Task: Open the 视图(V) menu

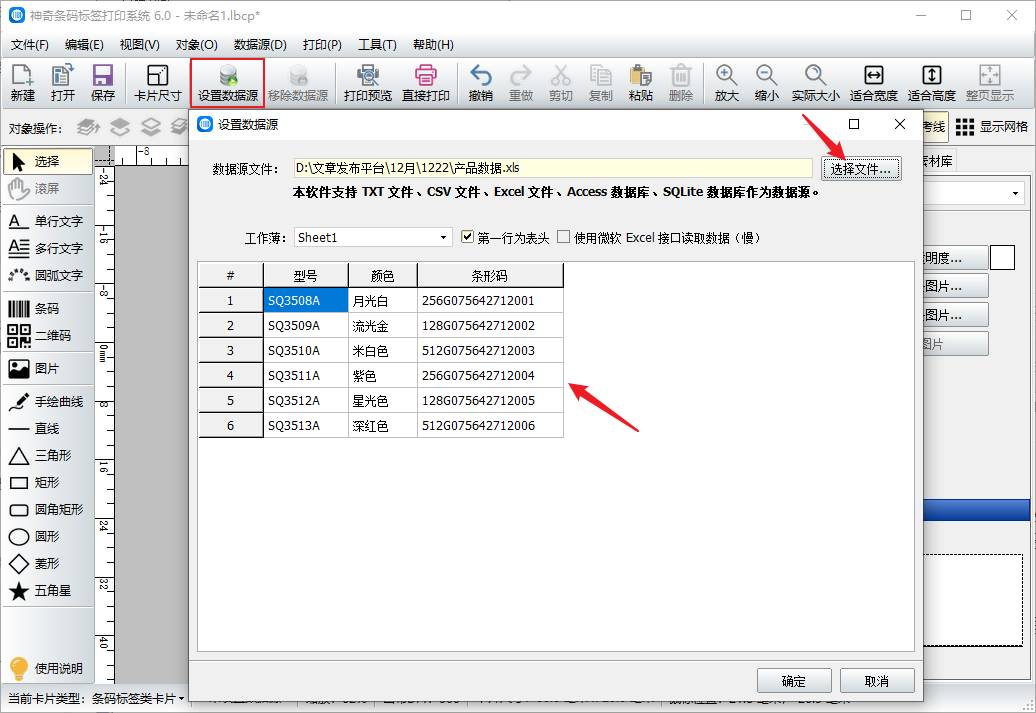Action: coord(139,45)
